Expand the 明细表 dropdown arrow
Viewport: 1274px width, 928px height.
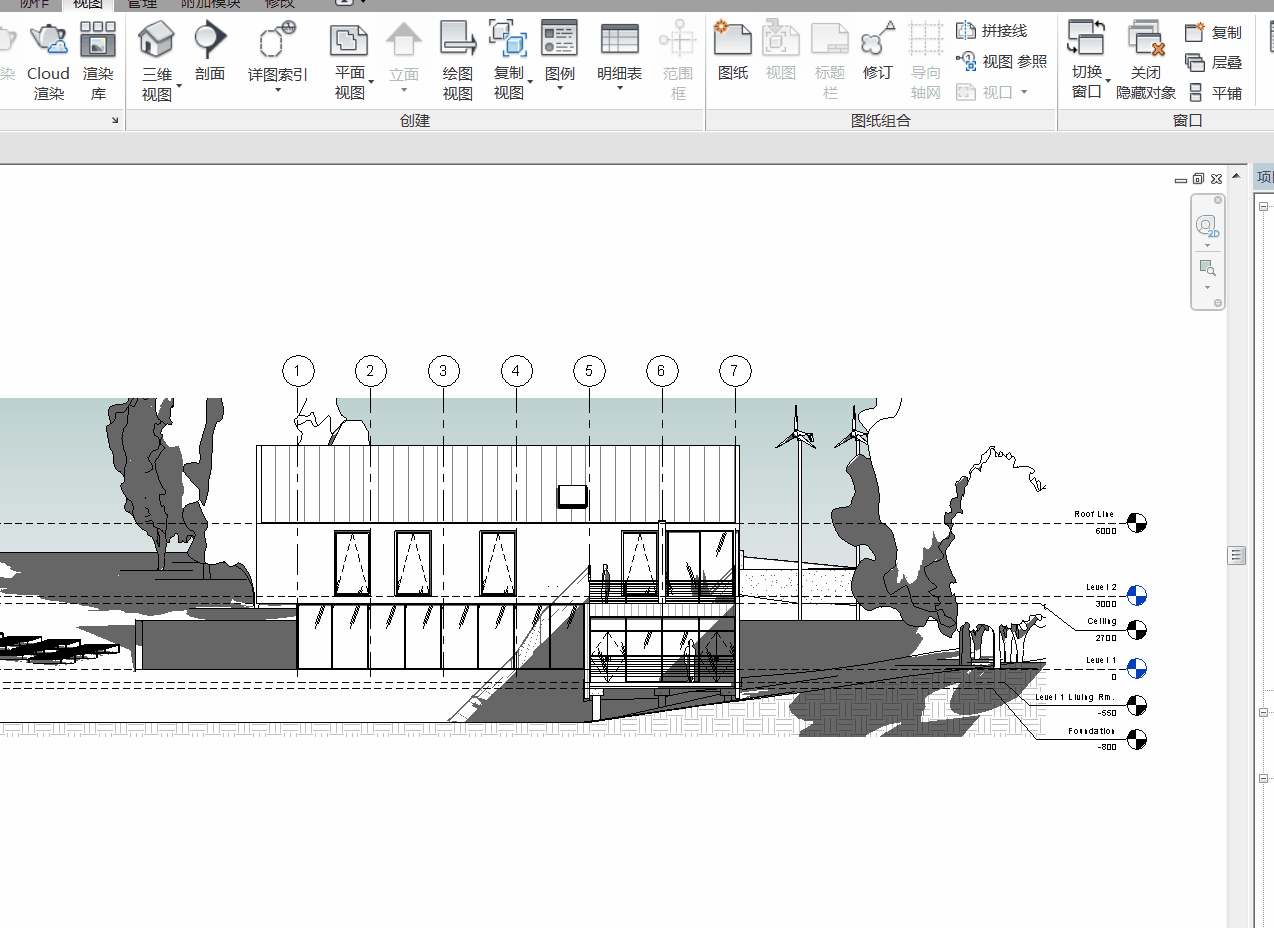point(619,89)
